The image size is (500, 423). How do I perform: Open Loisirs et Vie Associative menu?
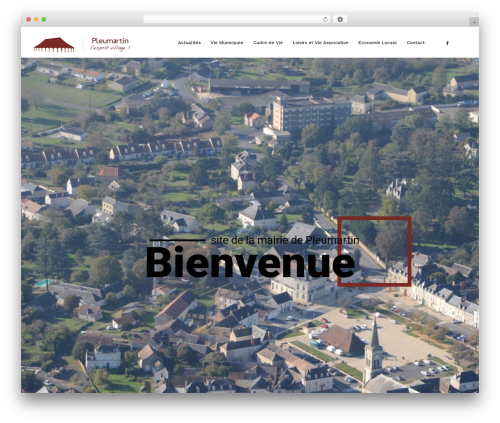click(320, 43)
